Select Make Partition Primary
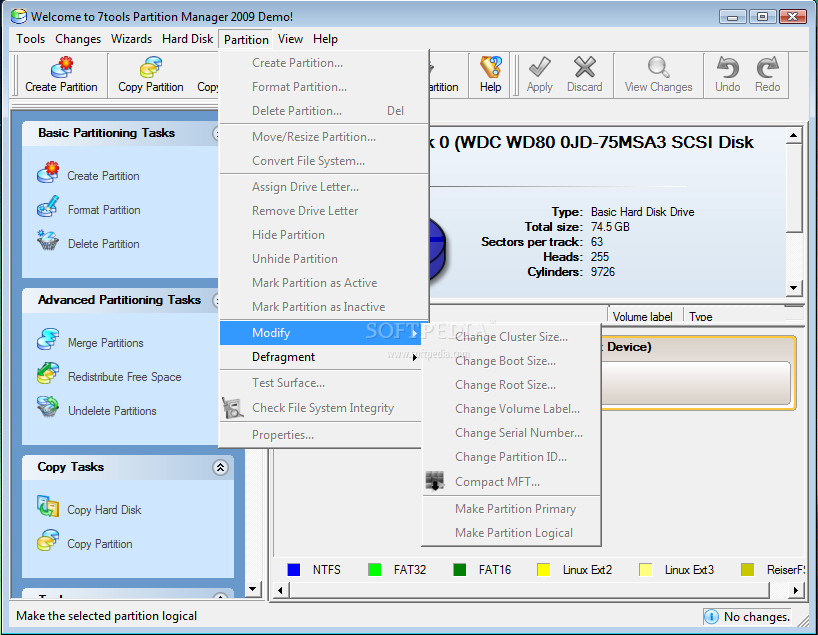The width and height of the screenshot is (818, 635). 511,509
